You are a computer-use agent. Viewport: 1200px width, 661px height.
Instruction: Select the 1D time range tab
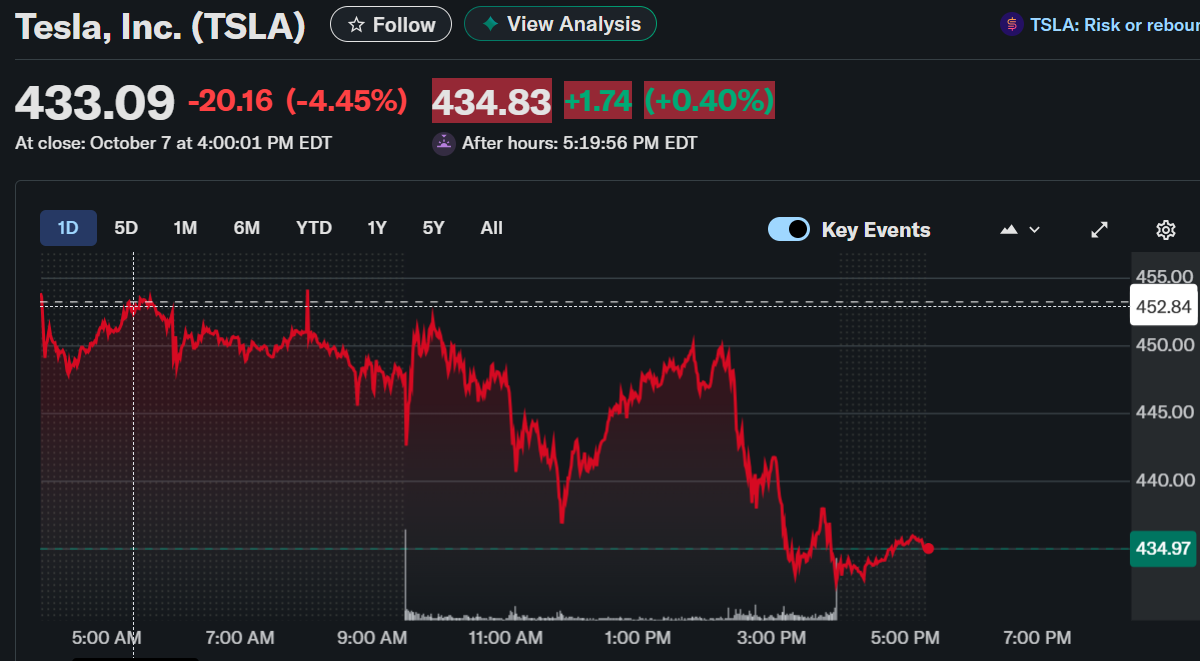(x=68, y=228)
